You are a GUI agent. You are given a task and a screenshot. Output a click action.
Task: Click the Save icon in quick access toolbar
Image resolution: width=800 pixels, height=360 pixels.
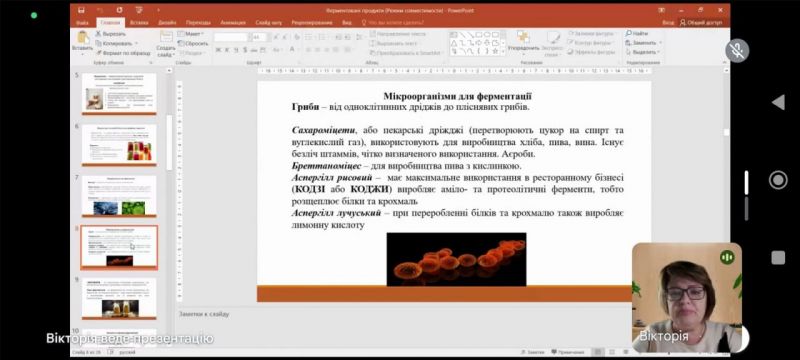coord(81,10)
